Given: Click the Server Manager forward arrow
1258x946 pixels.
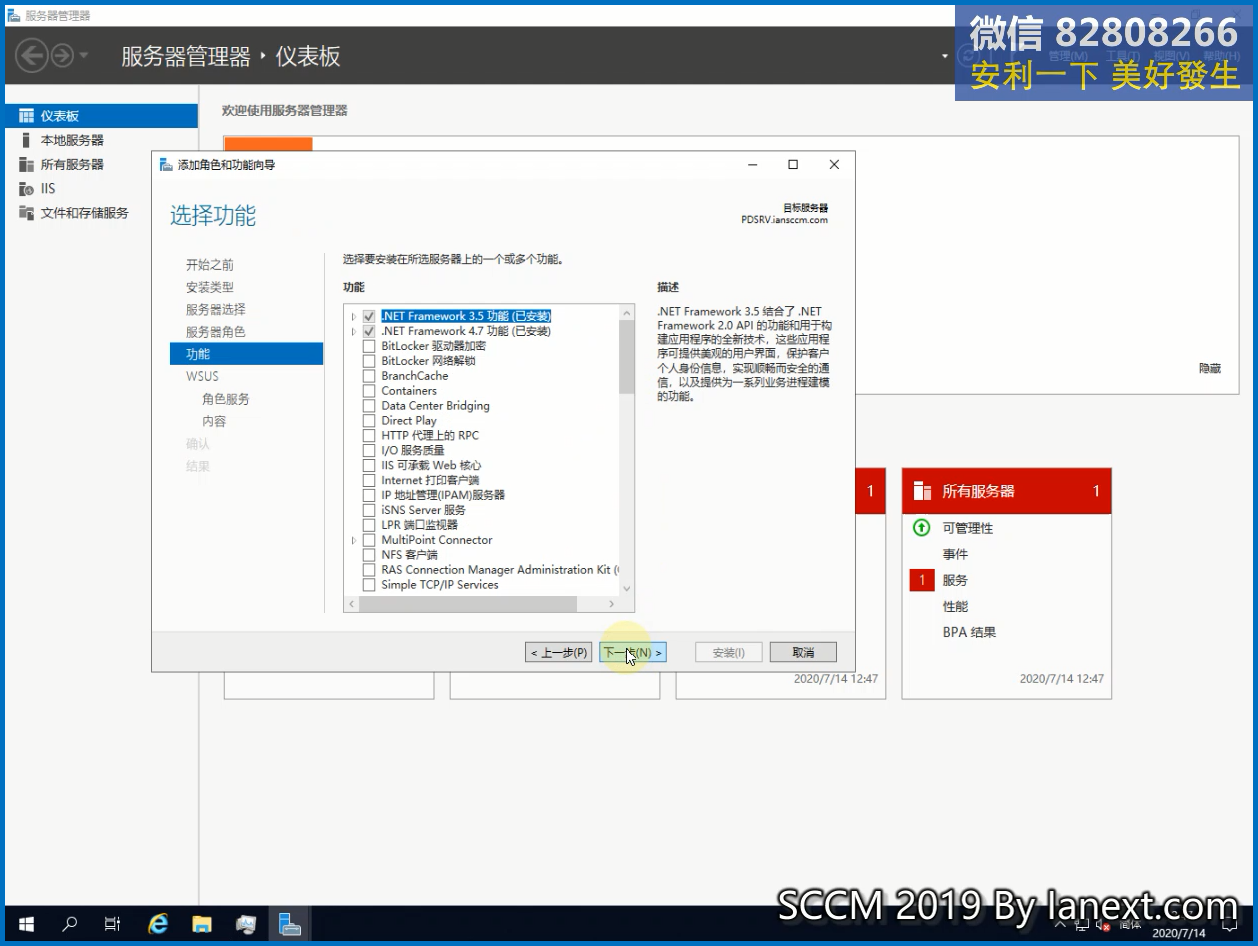Looking at the screenshot, I should click(62, 55).
